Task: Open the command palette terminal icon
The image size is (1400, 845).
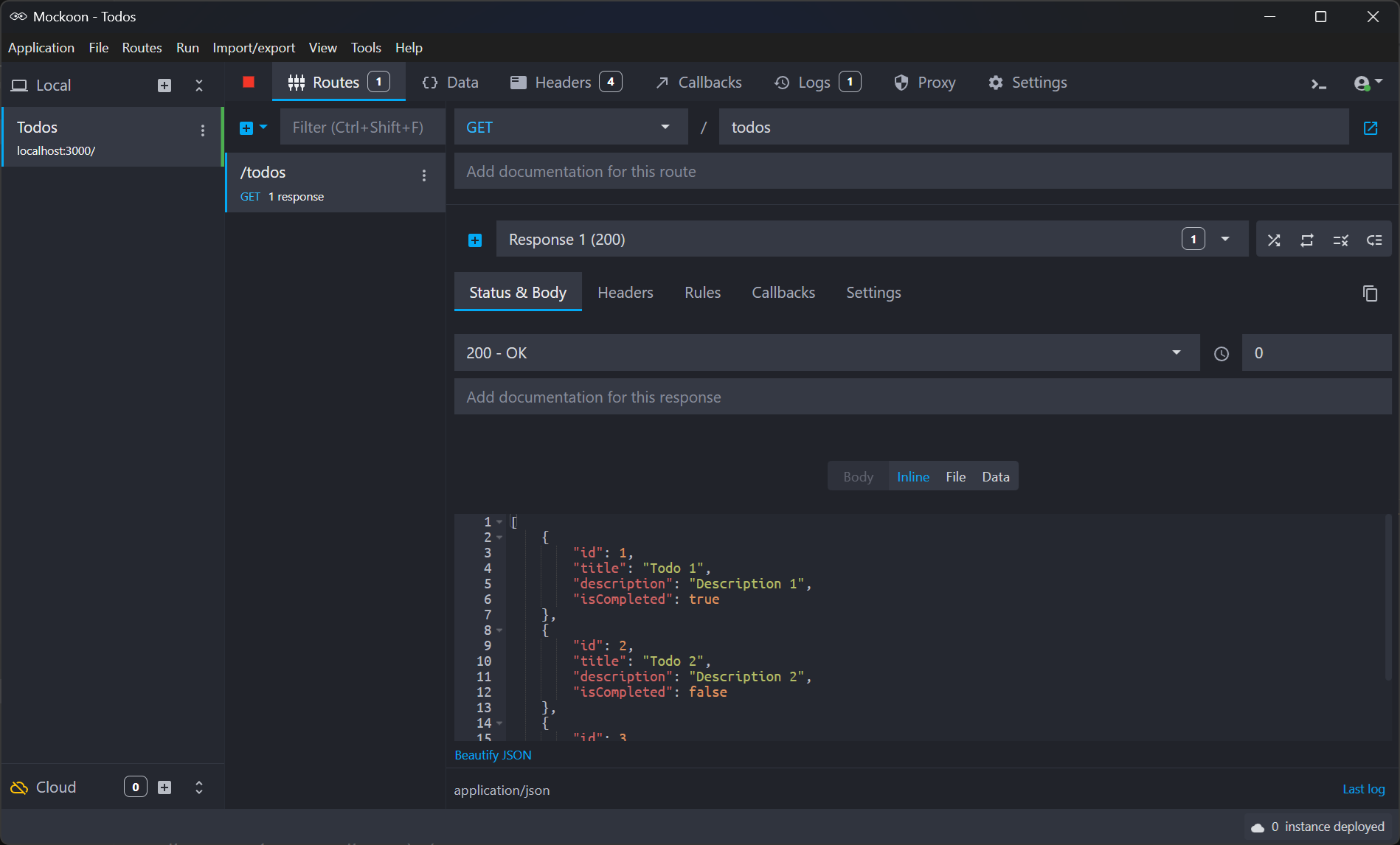Action: point(1319,84)
